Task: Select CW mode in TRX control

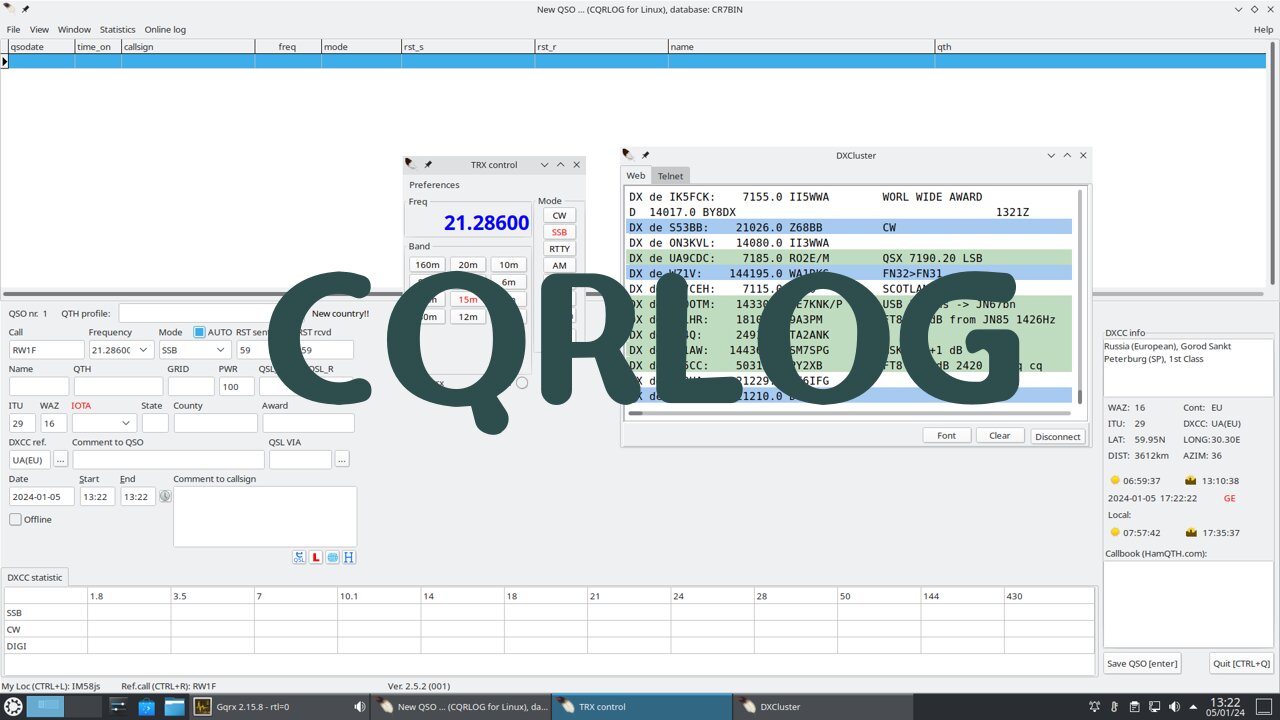Action: (559, 215)
